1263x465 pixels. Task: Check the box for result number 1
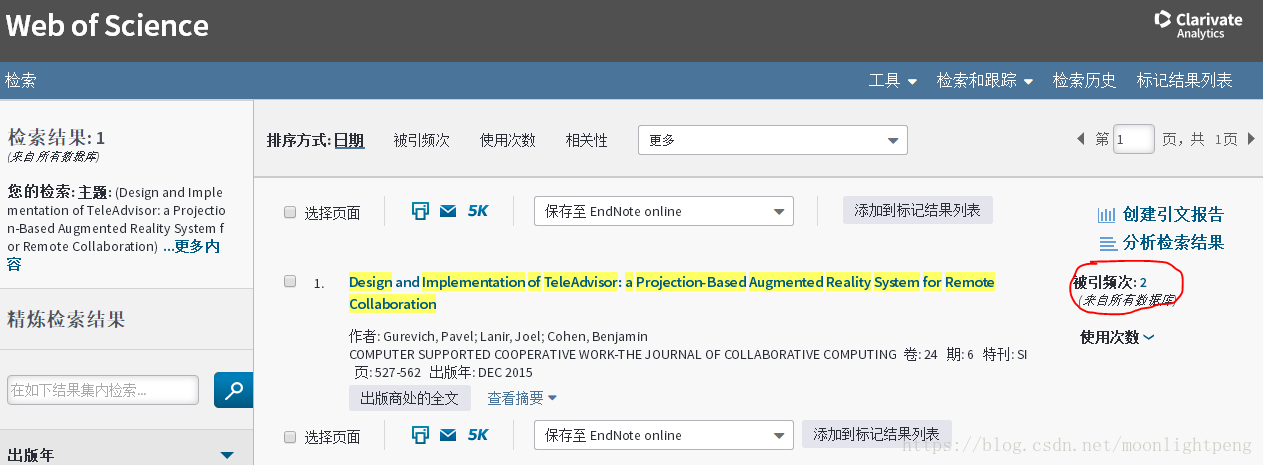pos(290,282)
